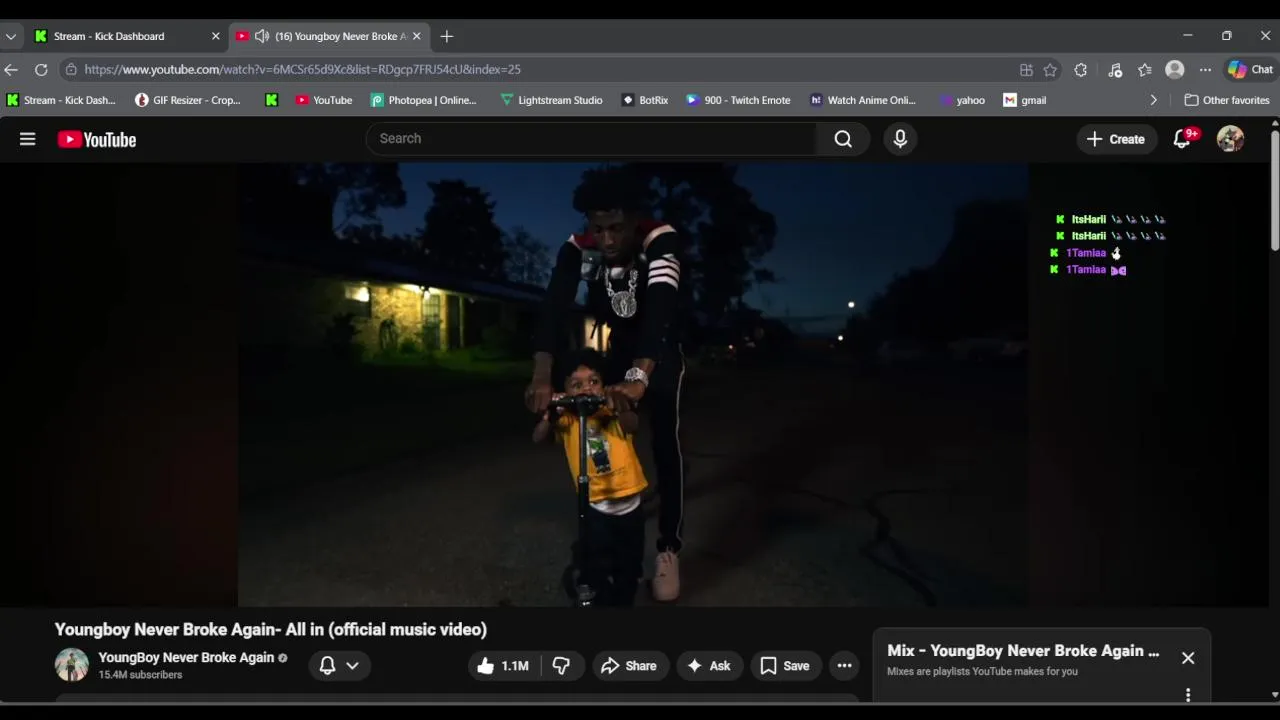Click the 15.4M subscribers text
Viewport: 1280px width, 720px height.
(x=140, y=675)
